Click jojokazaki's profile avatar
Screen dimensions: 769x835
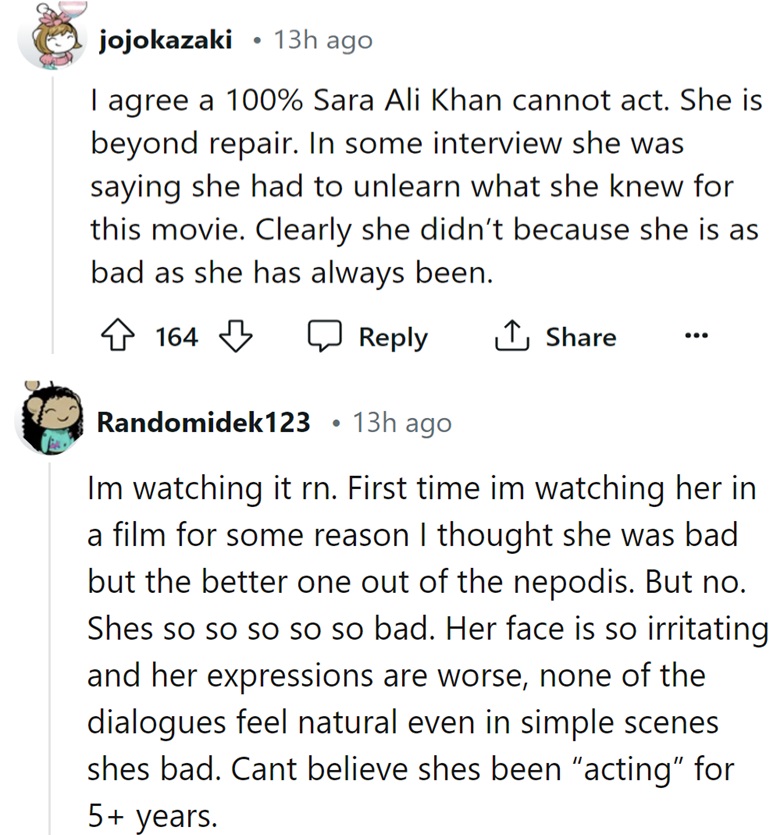49,38
